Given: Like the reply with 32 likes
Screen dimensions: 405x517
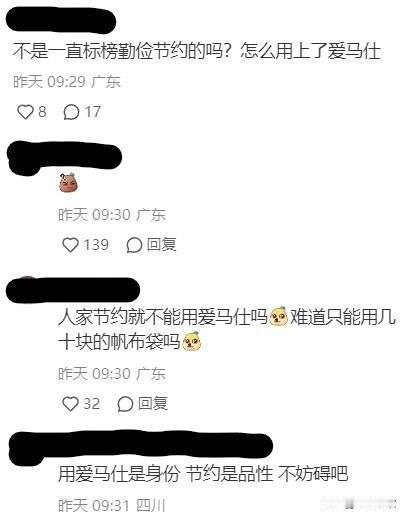Looking at the screenshot, I should click(70, 404).
